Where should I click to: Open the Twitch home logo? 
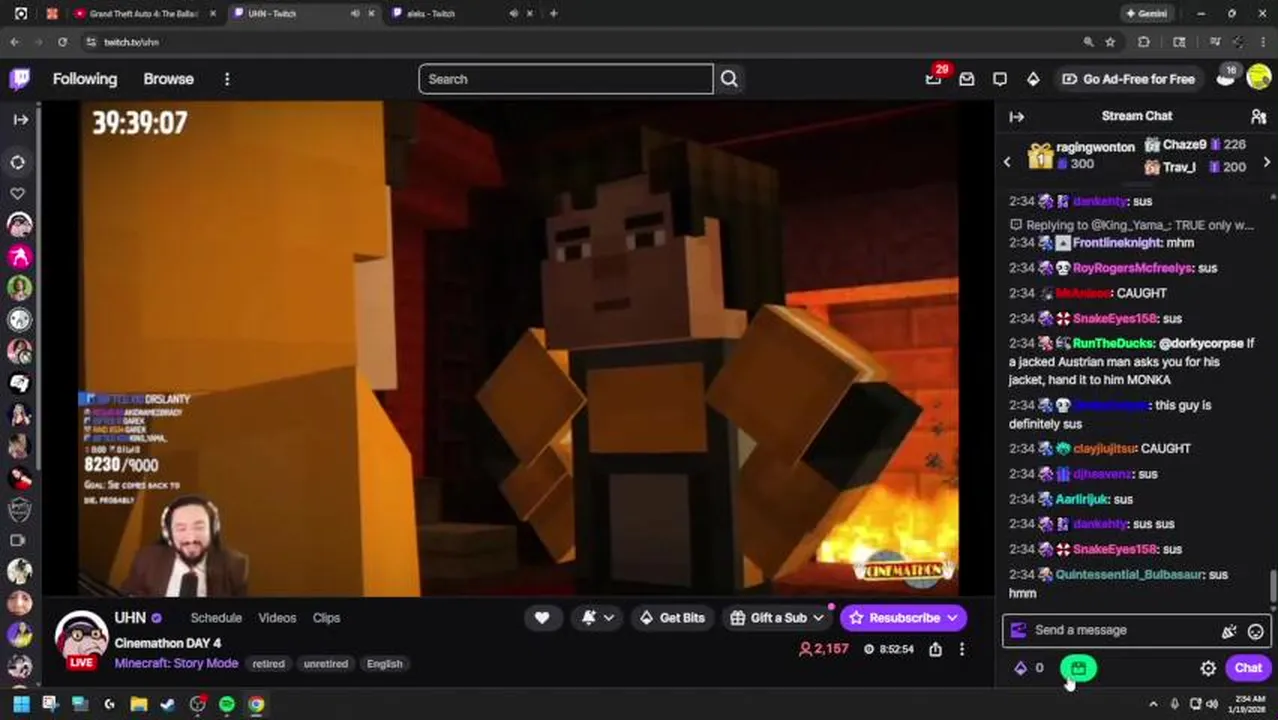pos(20,79)
